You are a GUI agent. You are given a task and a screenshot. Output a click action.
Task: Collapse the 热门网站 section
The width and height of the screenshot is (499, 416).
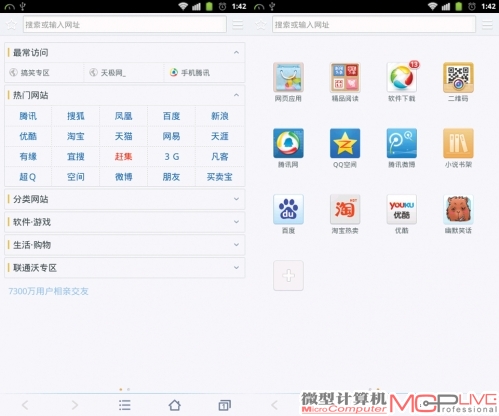tap(236, 95)
